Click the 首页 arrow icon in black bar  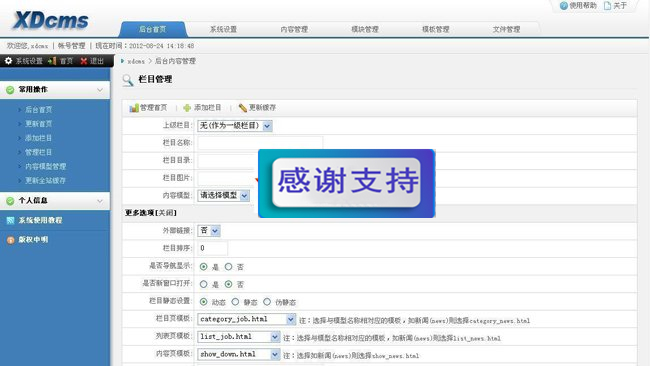(x=52, y=61)
